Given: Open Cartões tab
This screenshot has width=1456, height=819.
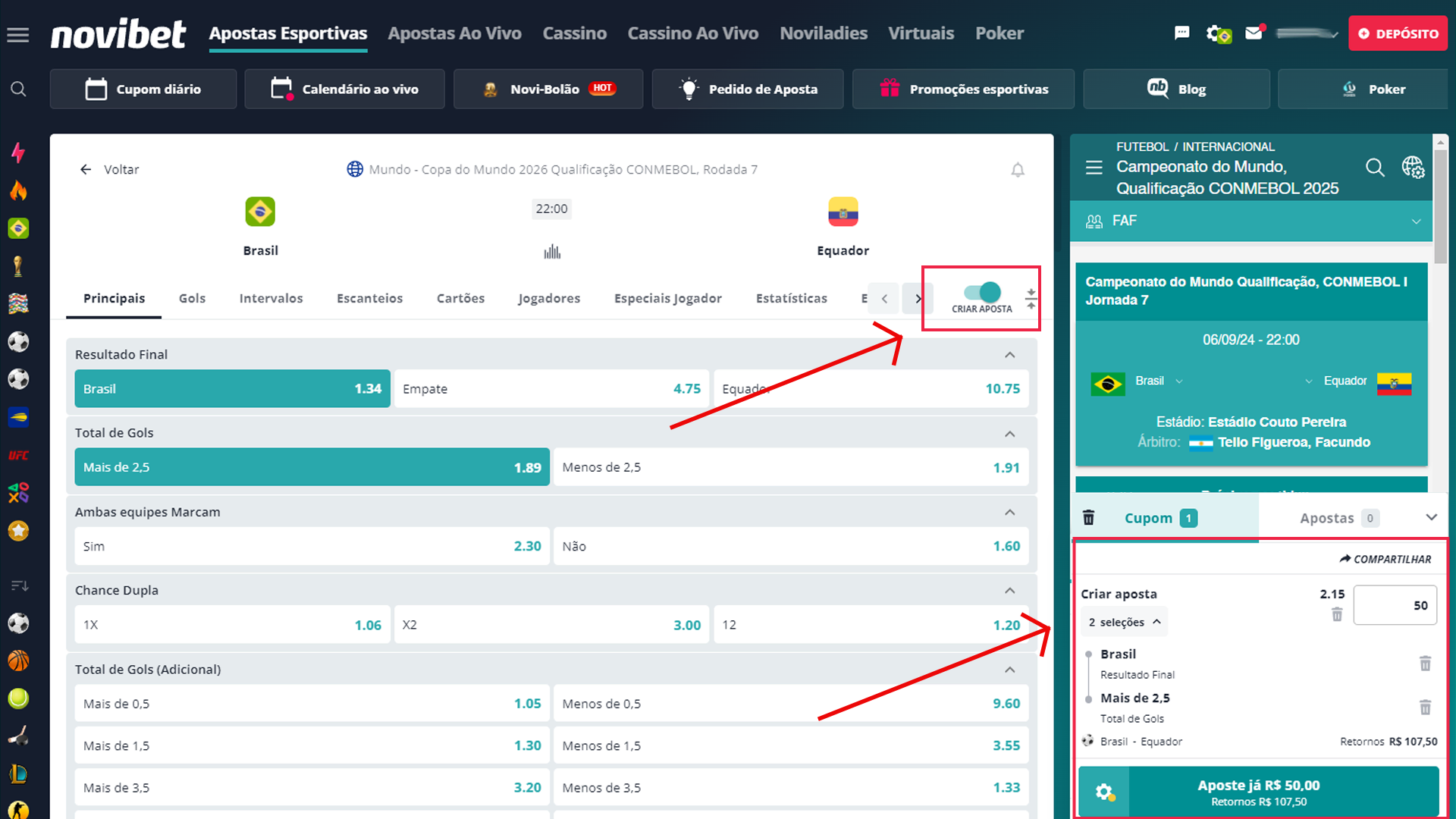Looking at the screenshot, I should pos(460,298).
